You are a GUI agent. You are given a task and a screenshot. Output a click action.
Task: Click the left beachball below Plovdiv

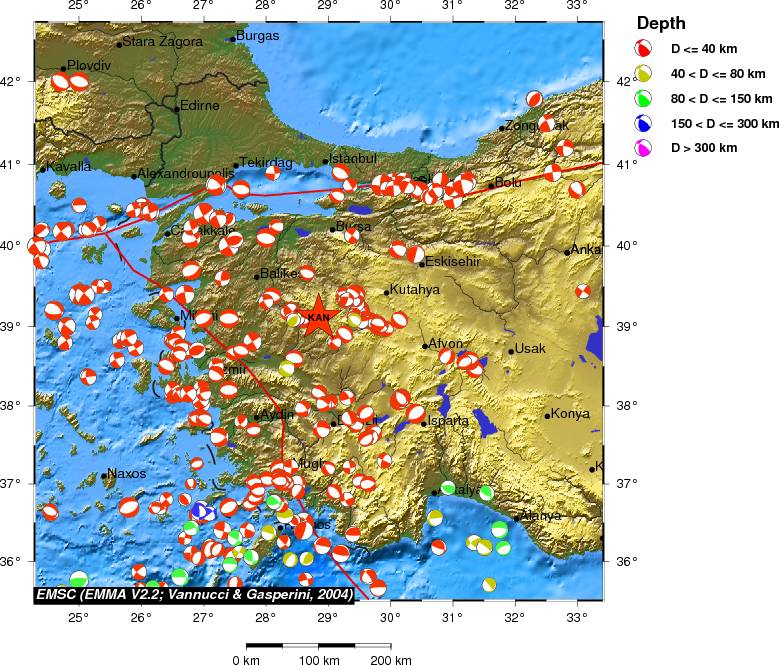[x=61, y=82]
